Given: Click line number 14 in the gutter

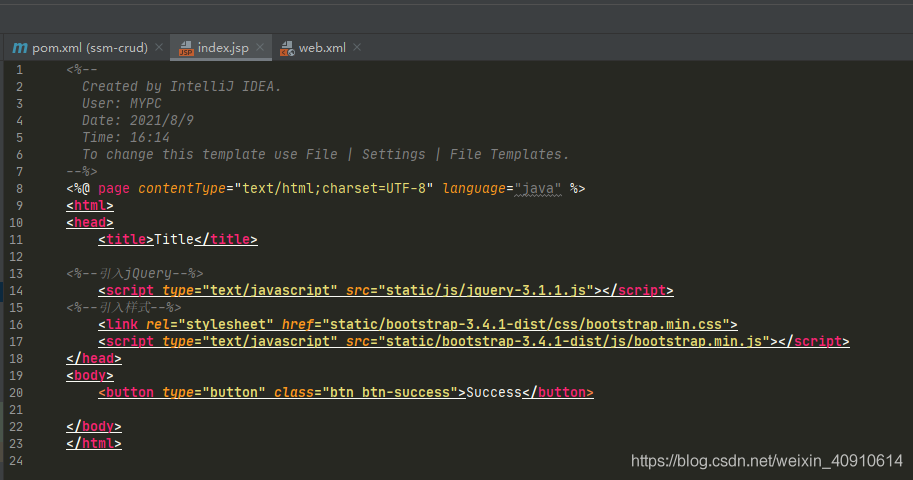Looking at the screenshot, I should 16,291.
